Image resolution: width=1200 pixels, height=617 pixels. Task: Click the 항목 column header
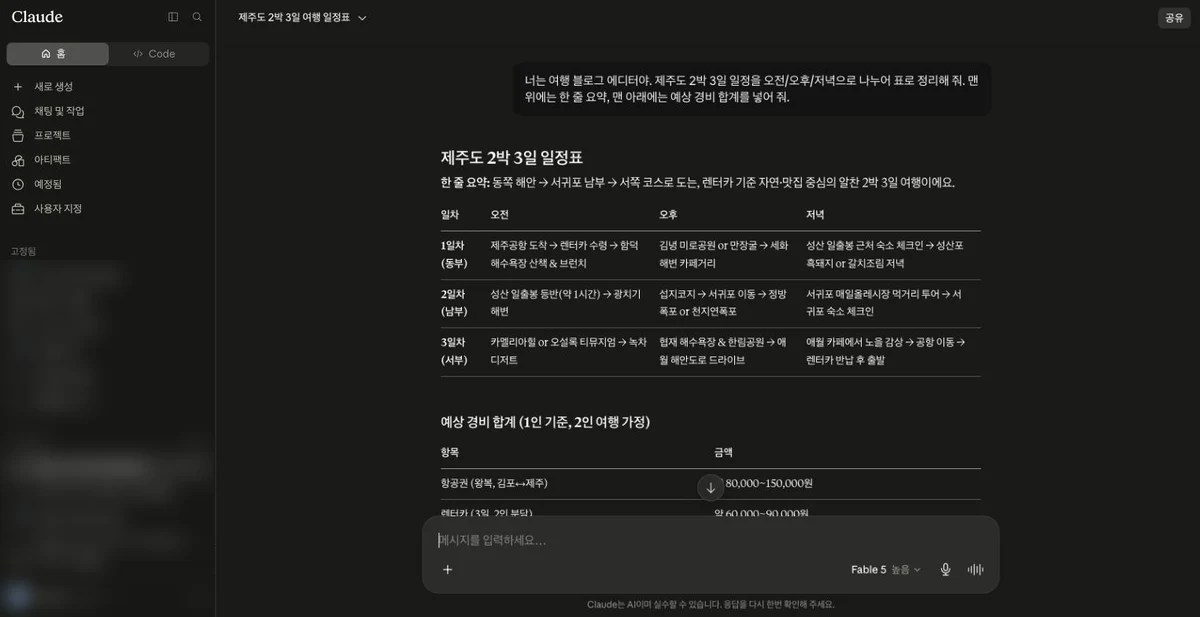[450, 453]
